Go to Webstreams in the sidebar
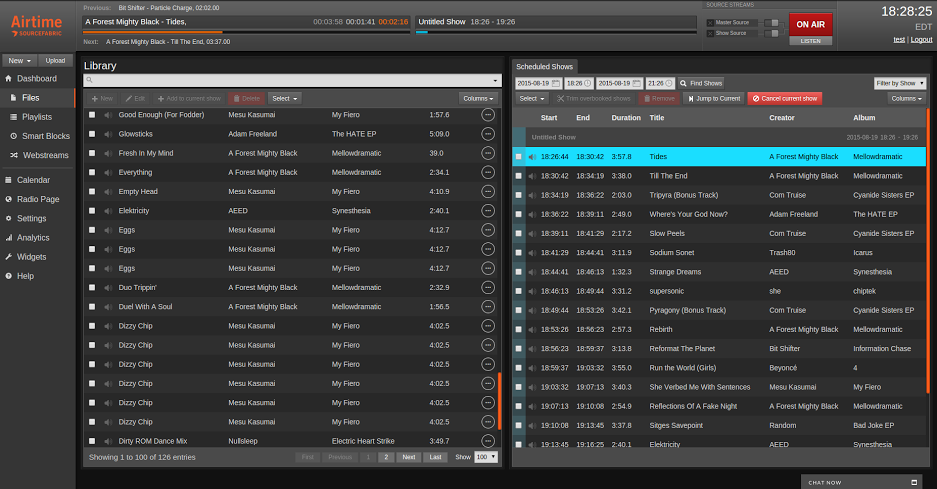Viewport: 937px width, 489px height. click(44, 155)
